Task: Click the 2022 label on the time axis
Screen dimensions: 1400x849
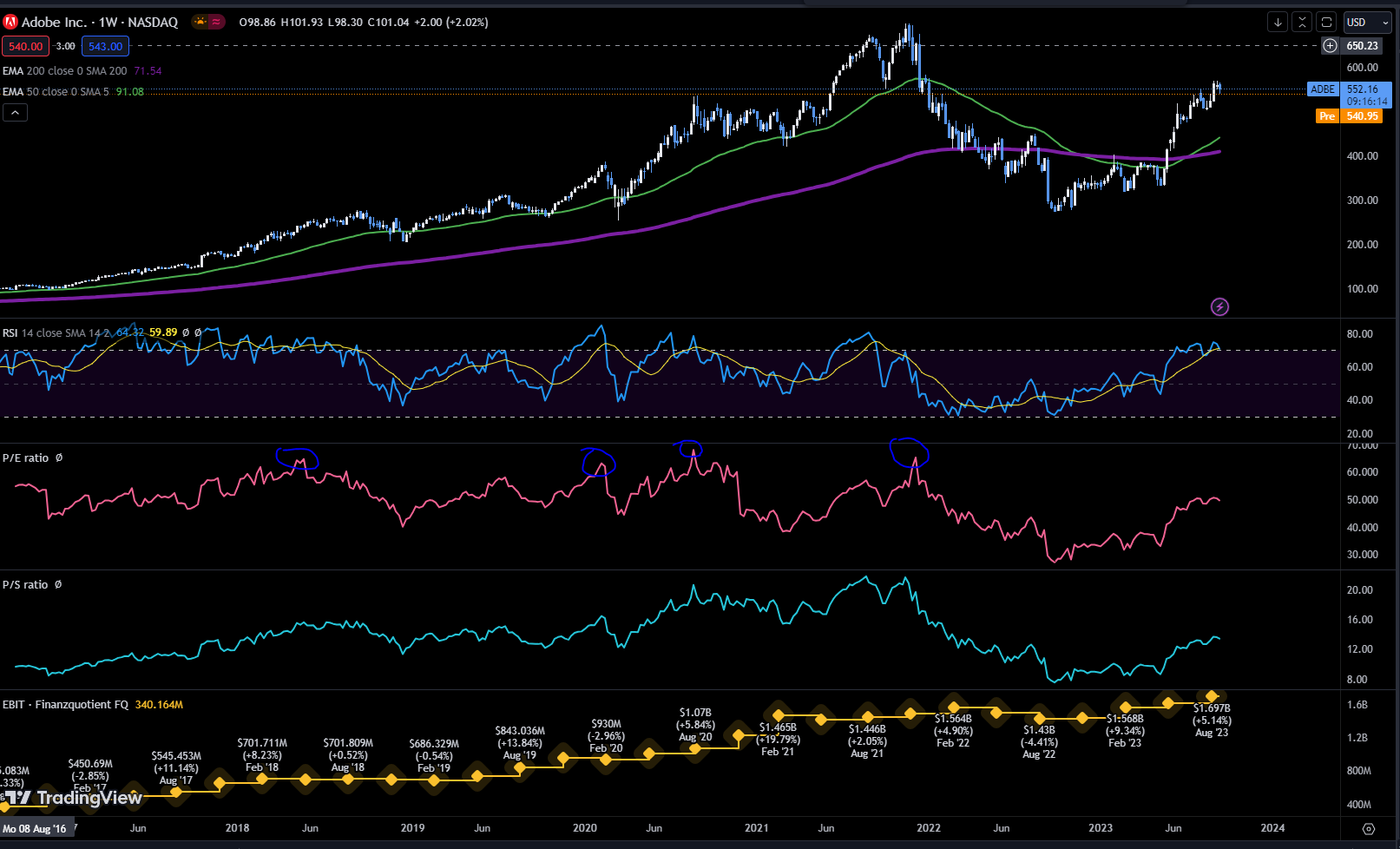Action: click(929, 828)
